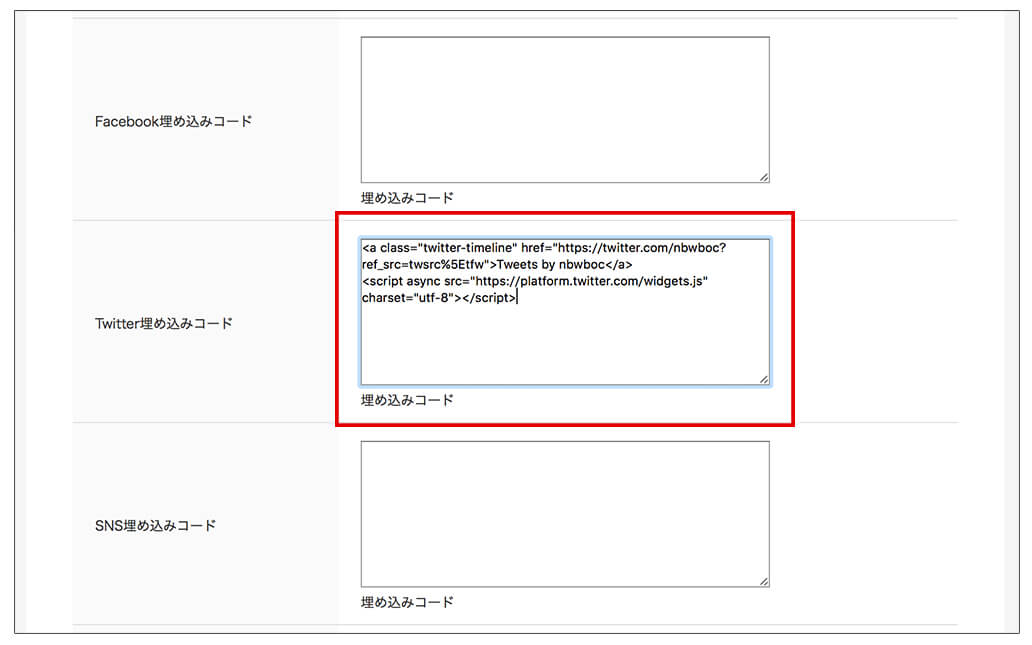
Task: Click the resize handle of the Facebook text area
Action: [x=764, y=177]
